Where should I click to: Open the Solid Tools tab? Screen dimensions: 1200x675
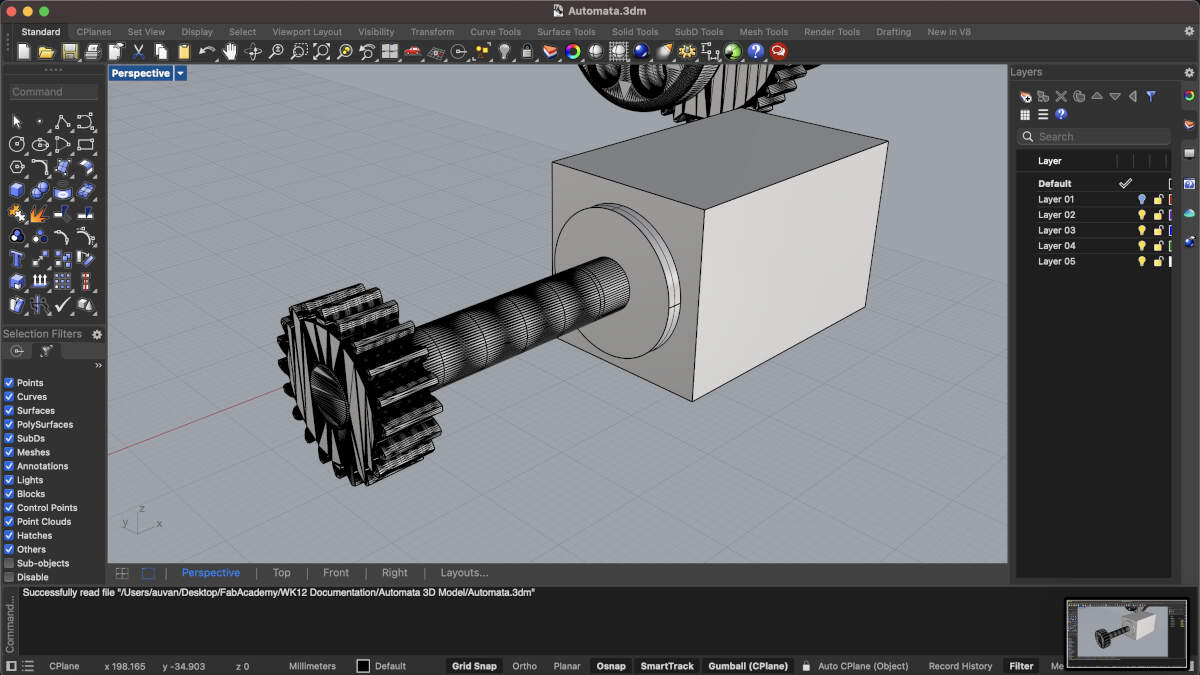point(636,32)
